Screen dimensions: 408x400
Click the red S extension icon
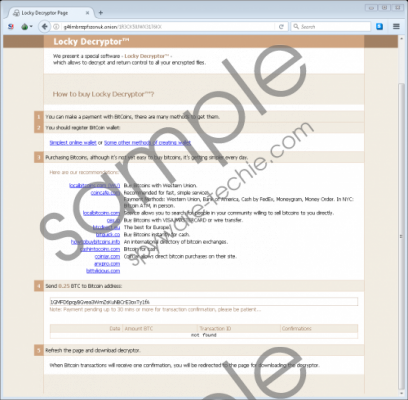coord(11,27)
